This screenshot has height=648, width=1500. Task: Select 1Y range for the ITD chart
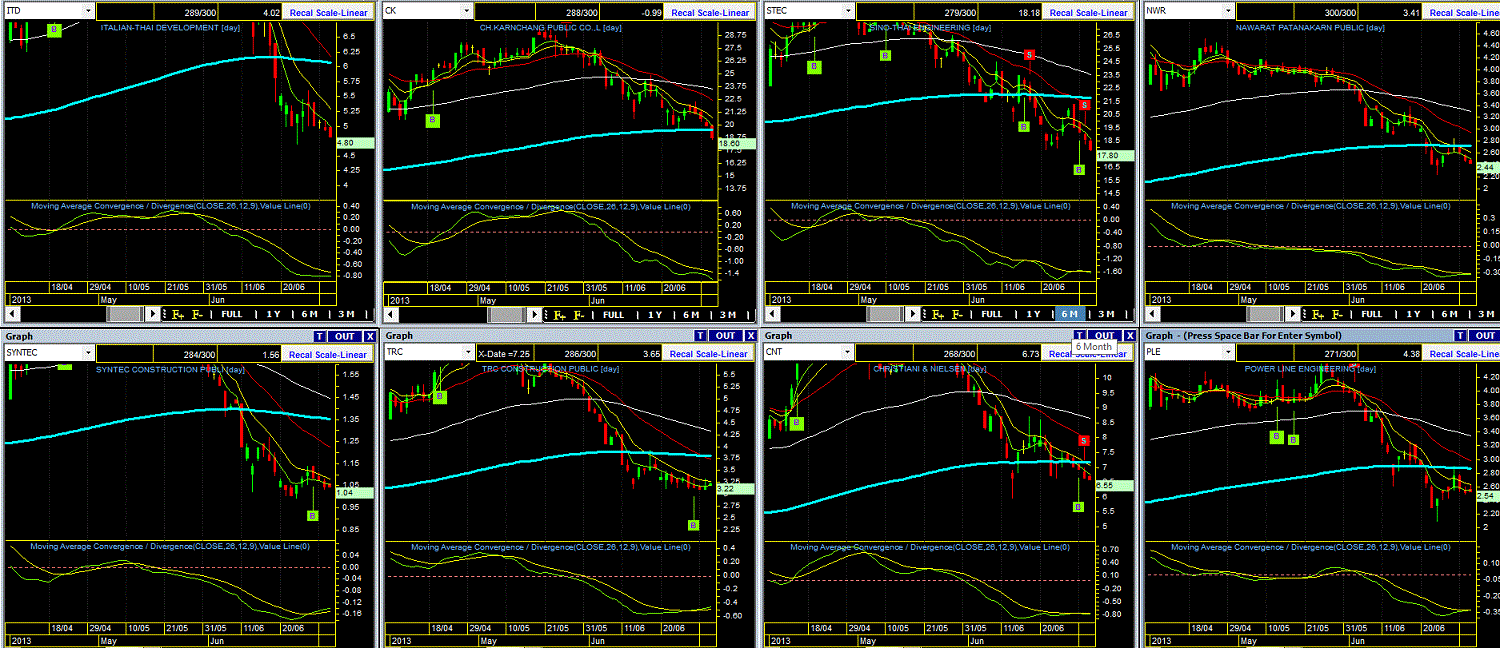tap(273, 314)
